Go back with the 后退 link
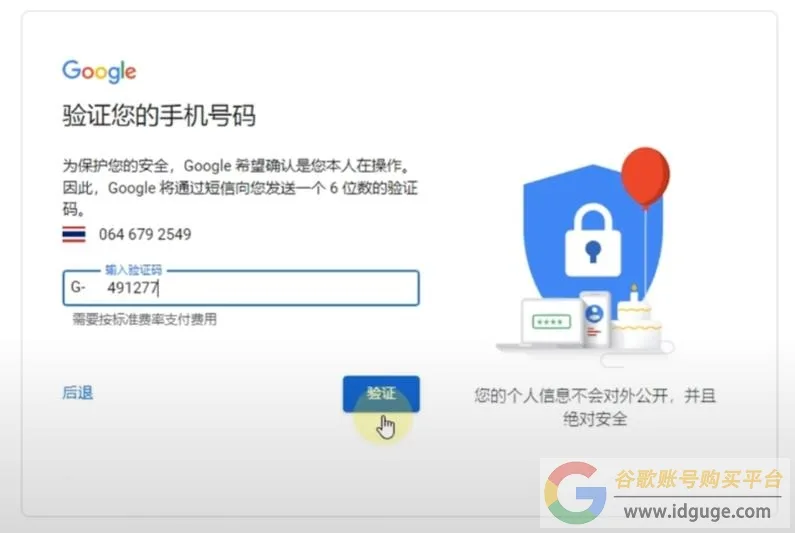 click(78, 393)
